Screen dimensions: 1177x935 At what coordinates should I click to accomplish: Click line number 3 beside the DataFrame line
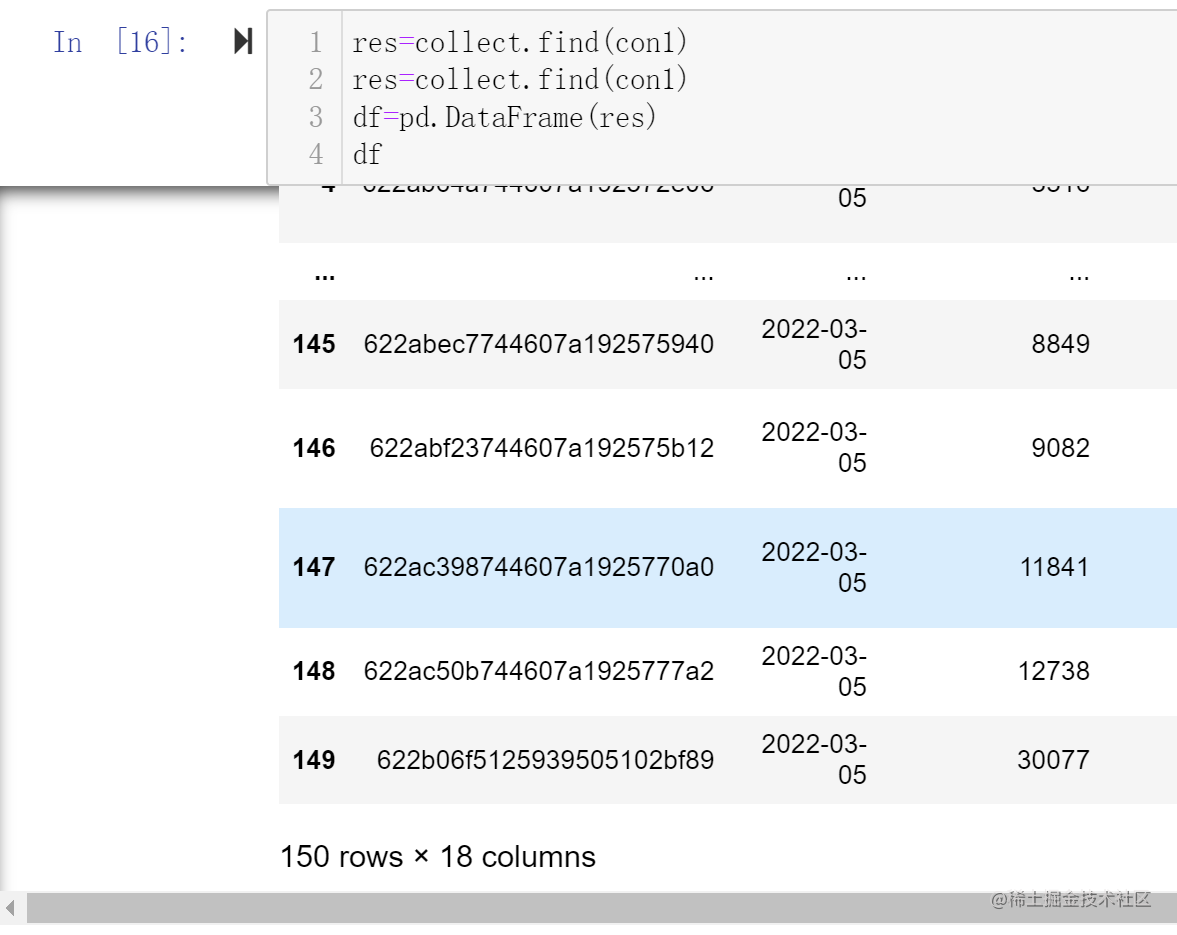pos(316,117)
